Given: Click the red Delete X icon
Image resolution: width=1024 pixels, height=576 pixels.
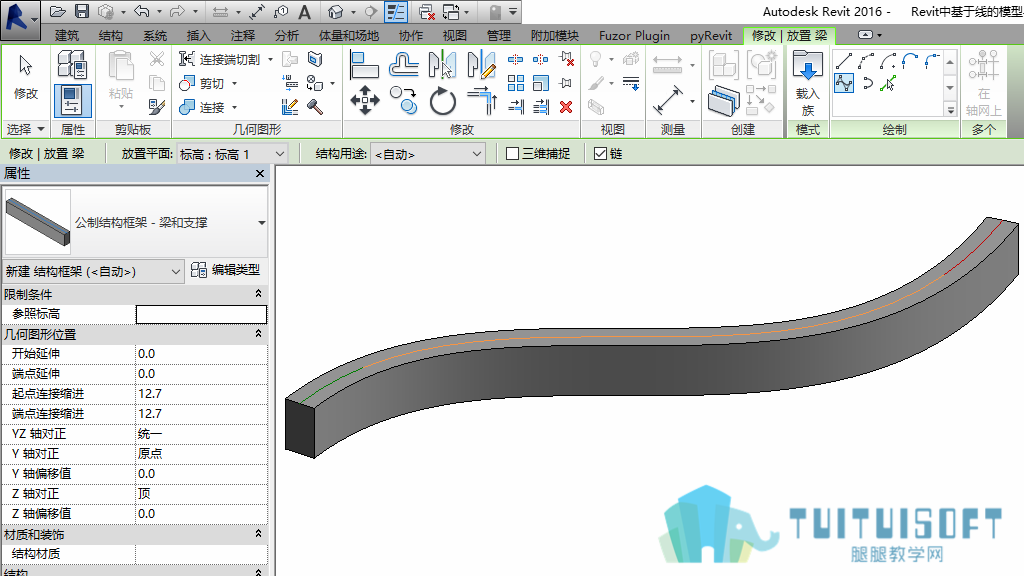Looking at the screenshot, I should 566,107.
